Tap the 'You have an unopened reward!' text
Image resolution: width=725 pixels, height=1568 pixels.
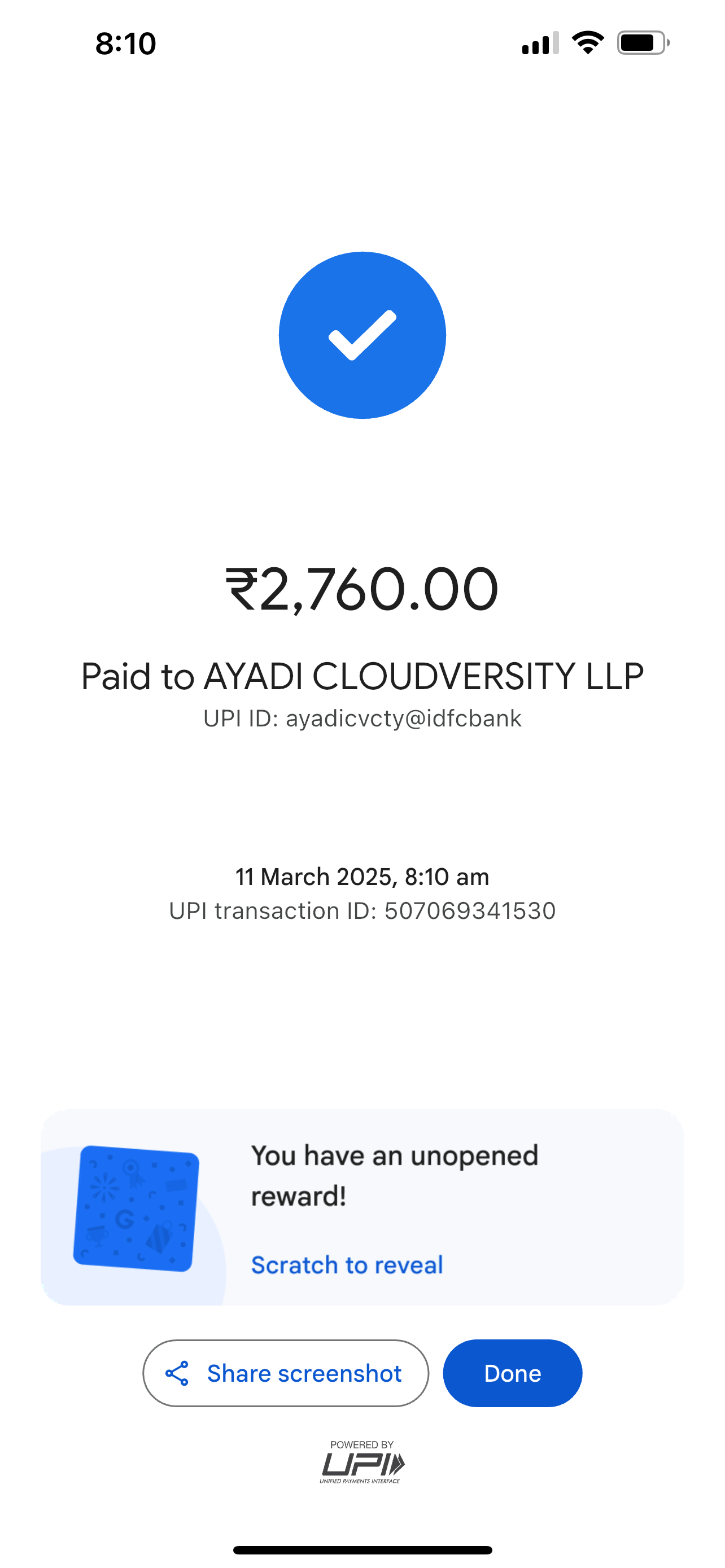pyautogui.click(x=395, y=1175)
